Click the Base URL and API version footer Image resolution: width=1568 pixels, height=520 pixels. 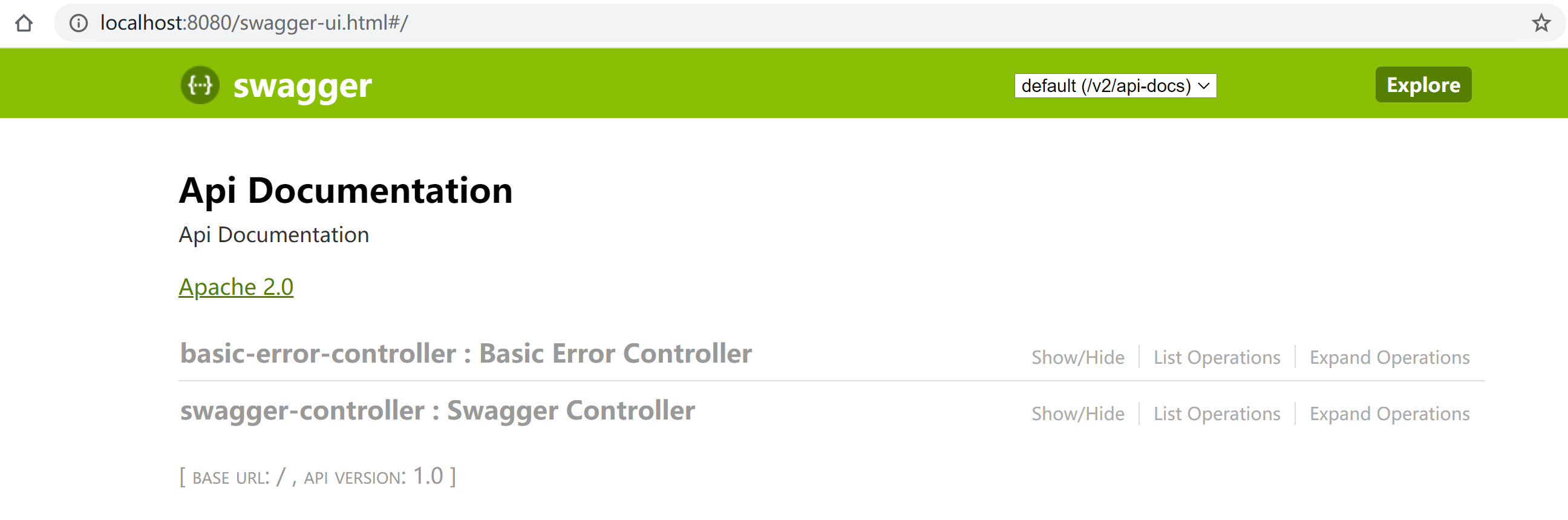tap(317, 476)
